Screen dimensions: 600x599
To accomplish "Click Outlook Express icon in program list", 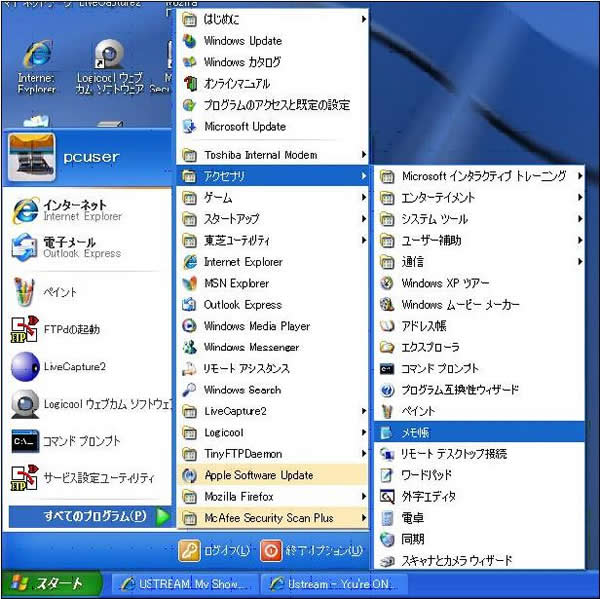I will (190, 305).
